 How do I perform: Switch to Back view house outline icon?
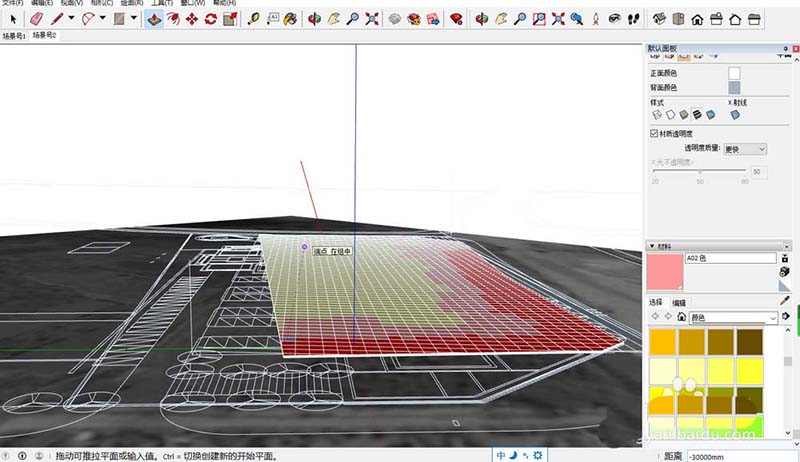pyautogui.click(x=735, y=19)
